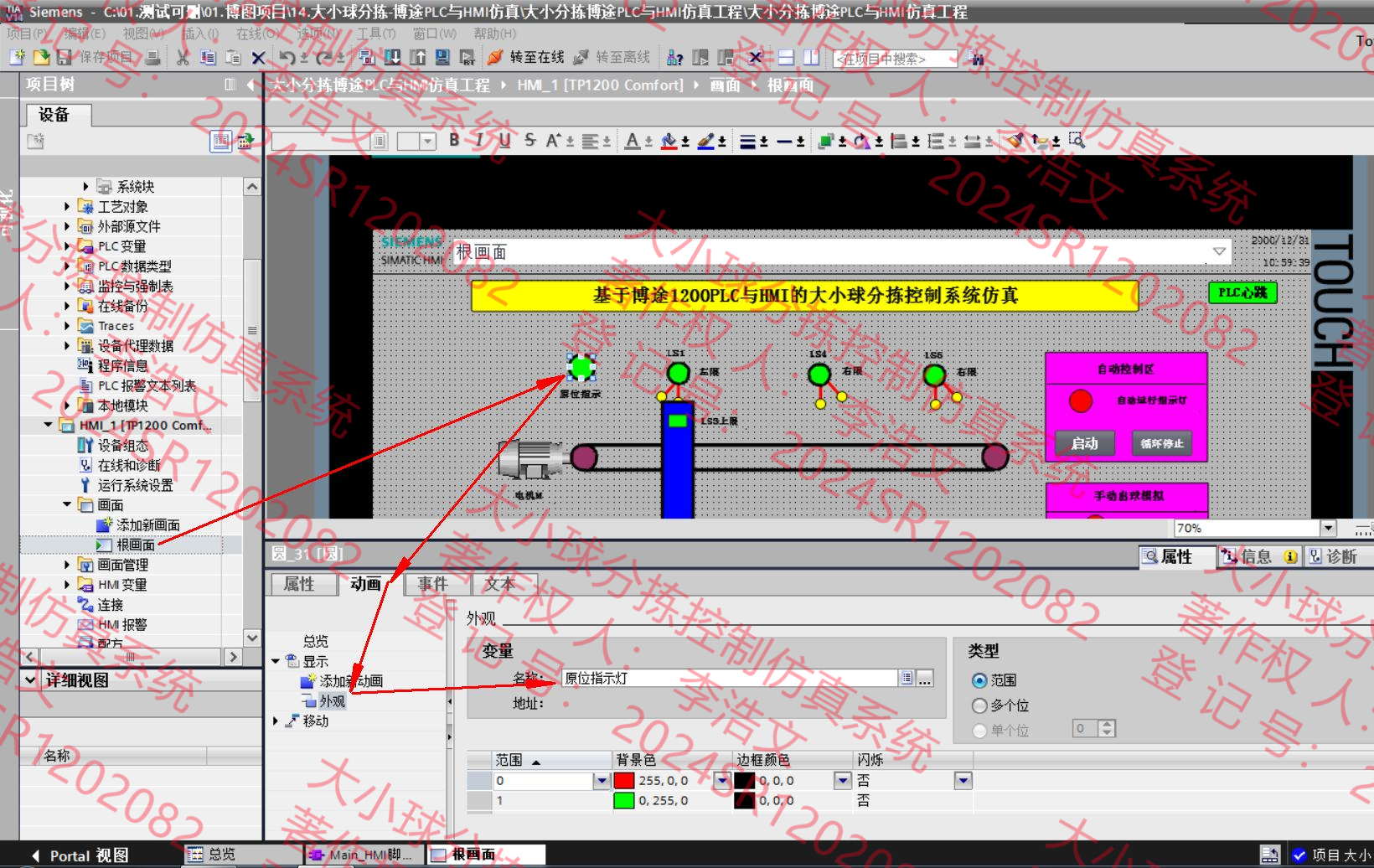The image size is (1374, 868).
Task: Open the 信息 inspector tab
Action: (x=1258, y=556)
